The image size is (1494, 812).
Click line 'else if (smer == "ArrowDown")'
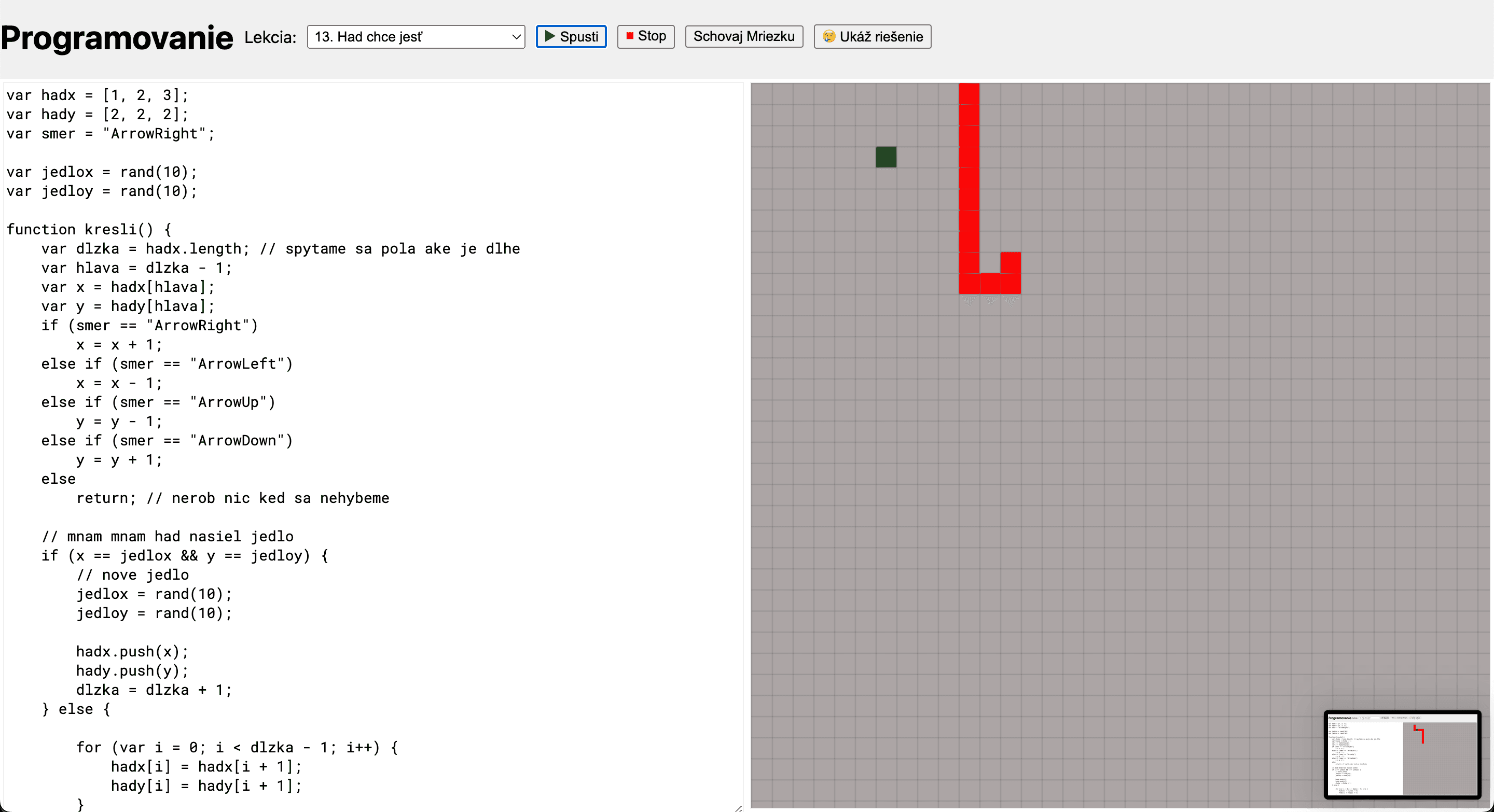pos(167,441)
